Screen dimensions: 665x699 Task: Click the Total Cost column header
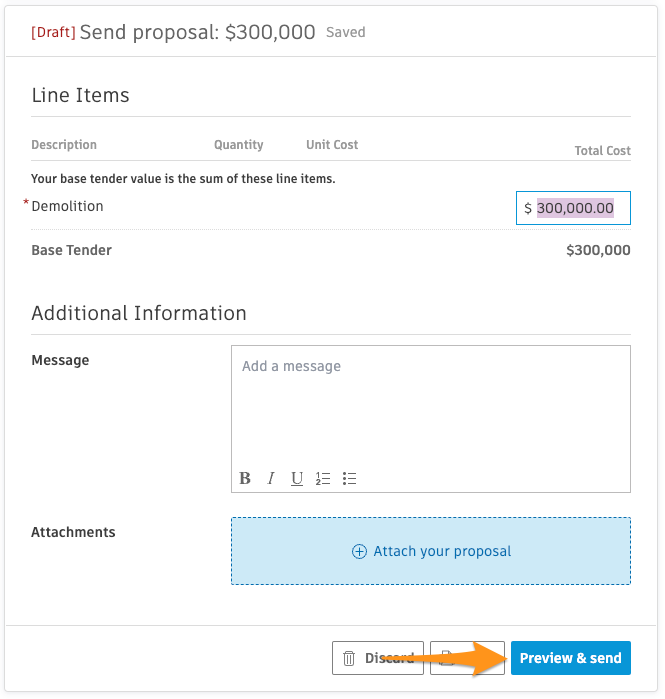coord(603,151)
